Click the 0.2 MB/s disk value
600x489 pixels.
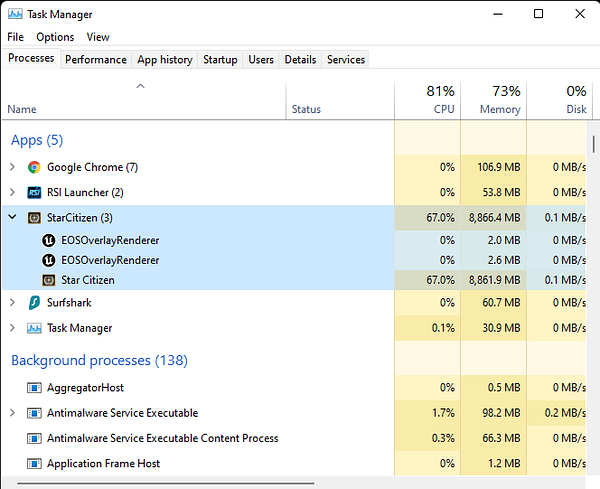pyautogui.click(x=565, y=413)
